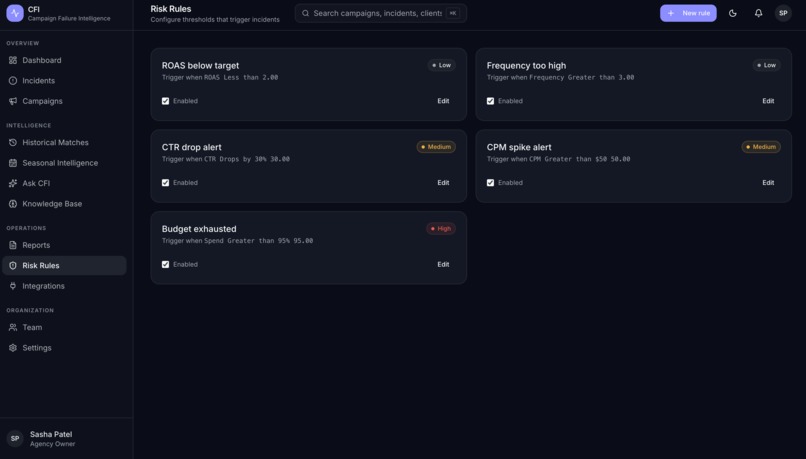Screen dimensions: 806x459
Task: Open Seasonal Intelligence page
Action: tap(64, 163)
